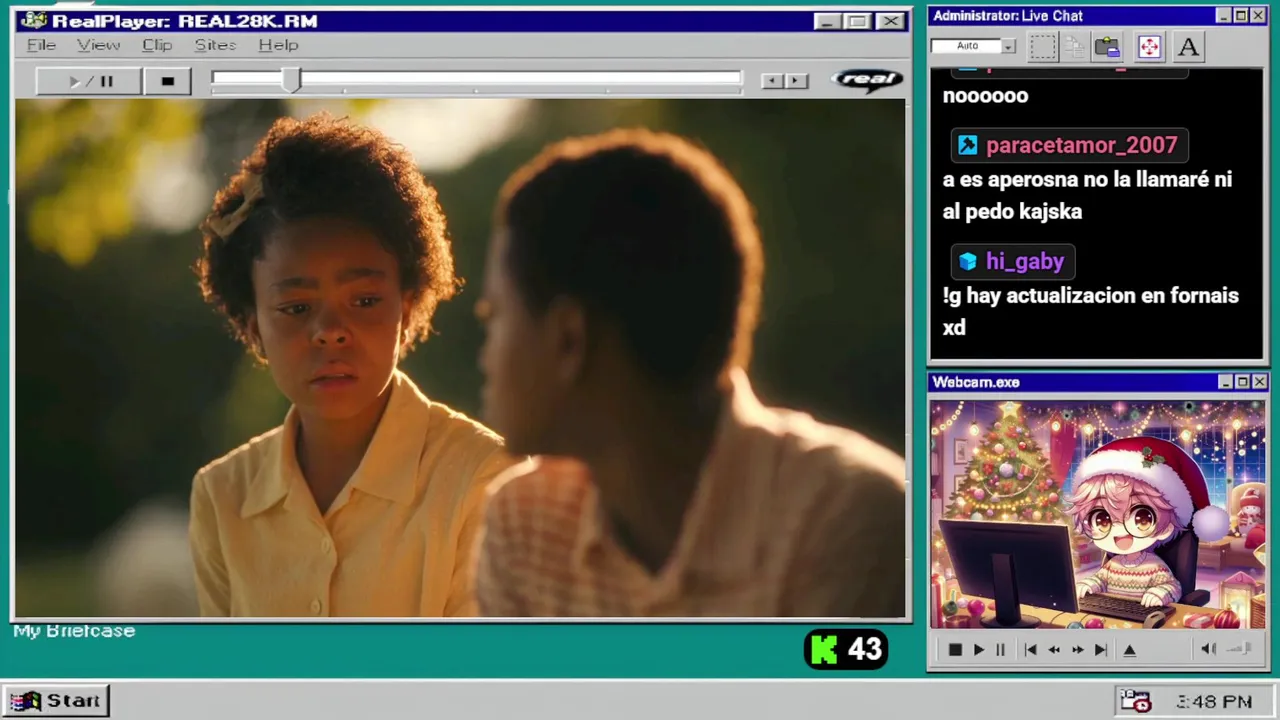The image size is (1280, 720).
Task: Mute using the speaker icon in Webcam.exe
Action: pyautogui.click(x=1208, y=649)
